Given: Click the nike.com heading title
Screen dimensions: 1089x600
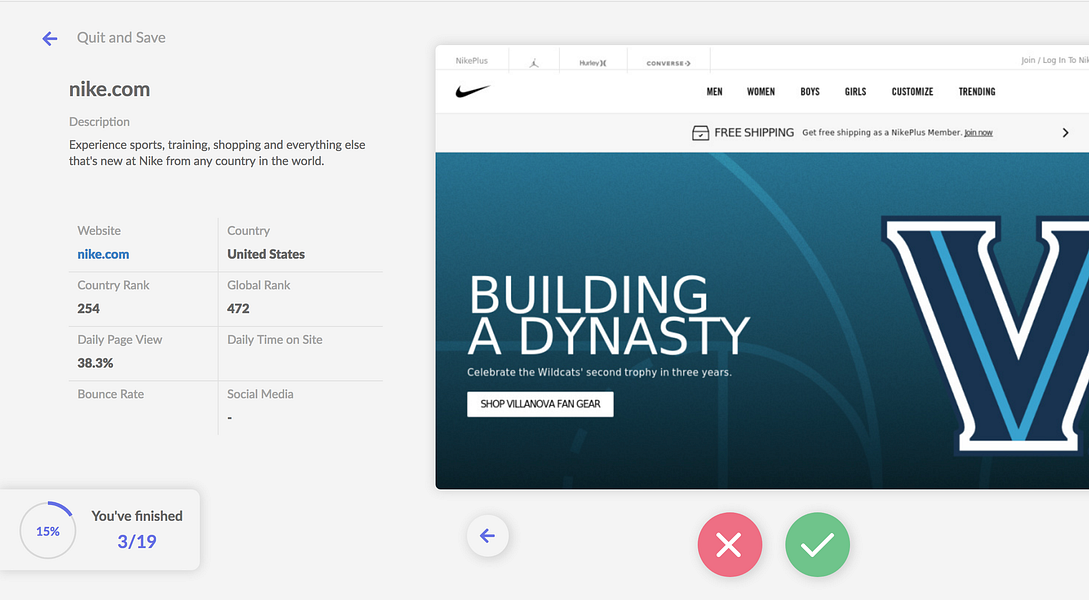Looking at the screenshot, I should tap(109, 89).
